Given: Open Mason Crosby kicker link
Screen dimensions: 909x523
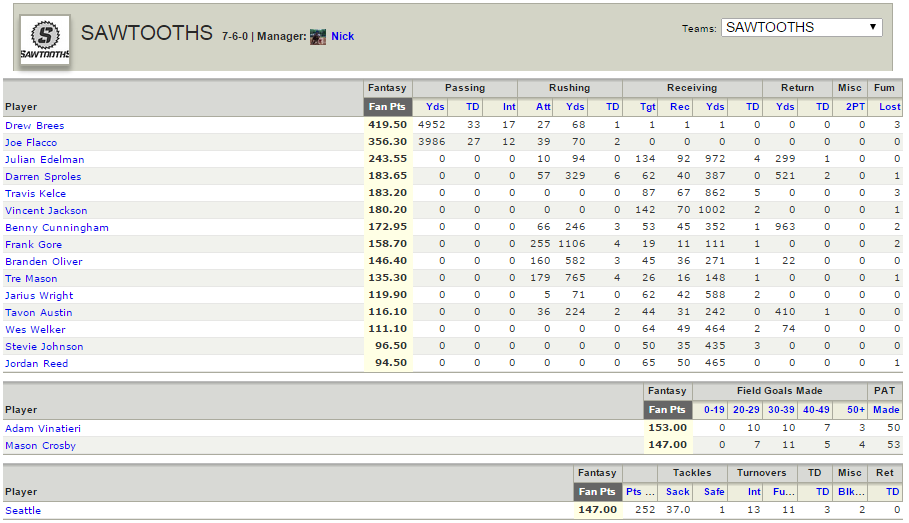Looking at the screenshot, I should coord(41,445).
